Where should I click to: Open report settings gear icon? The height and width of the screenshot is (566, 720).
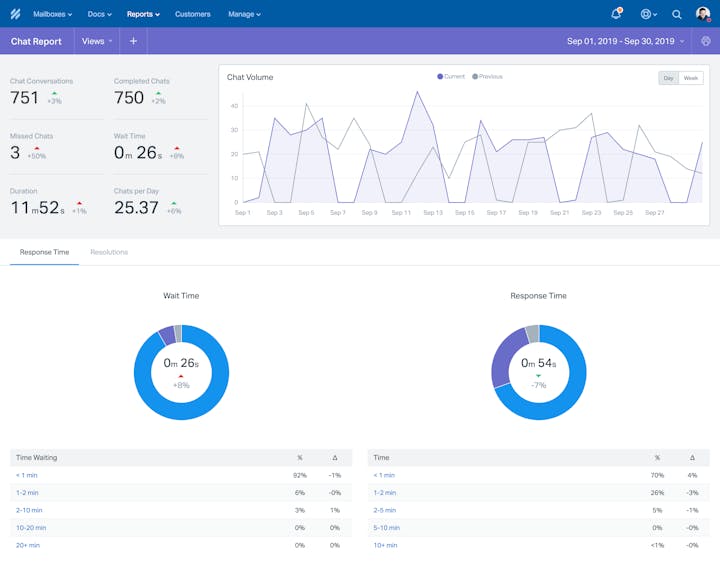(706, 41)
